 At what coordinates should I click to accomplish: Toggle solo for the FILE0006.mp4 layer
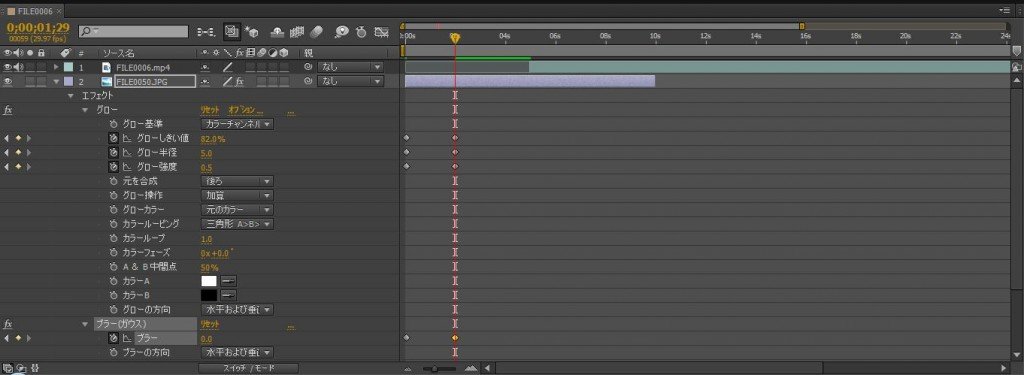point(30,67)
